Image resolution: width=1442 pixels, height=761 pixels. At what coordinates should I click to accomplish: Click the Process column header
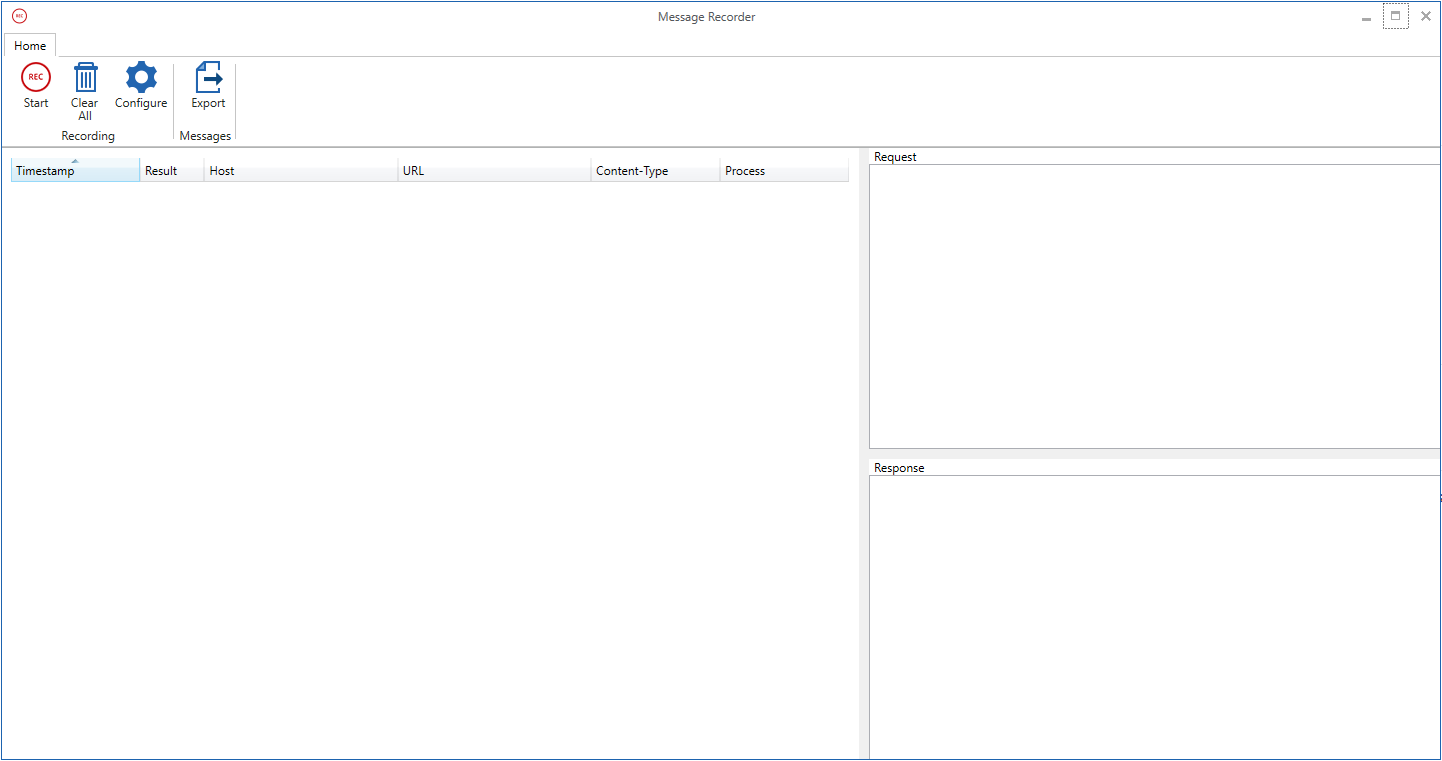click(x=783, y=171)
